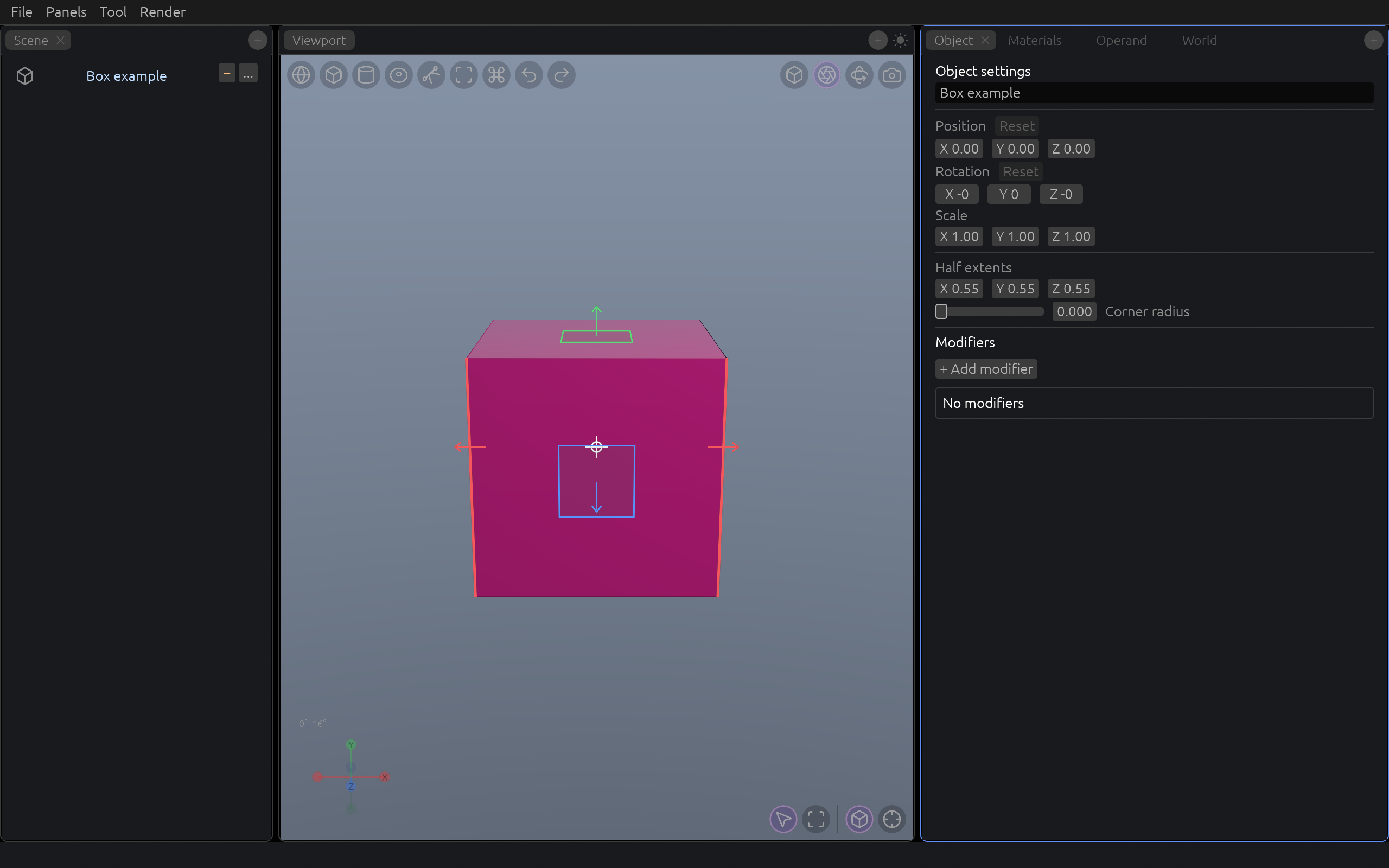Open the File menu
This screenshot has height=868, width=1389.
[x=22, y=12]
